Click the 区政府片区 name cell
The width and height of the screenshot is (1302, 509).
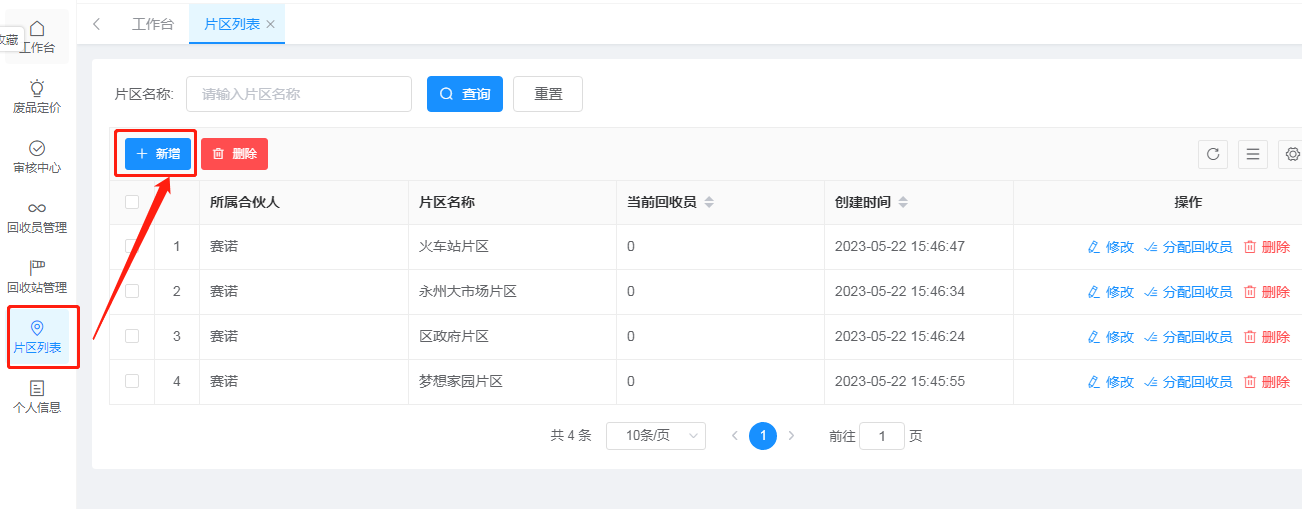point(453,337)
